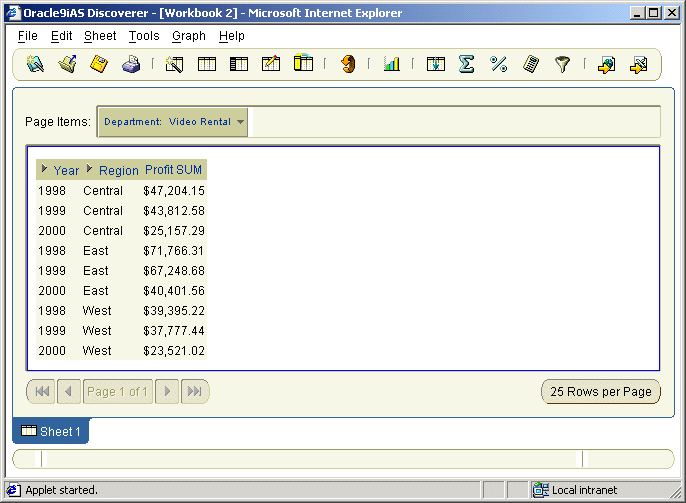
Task: Click the Sigma totals icon
Action: [x=466, y=64]
